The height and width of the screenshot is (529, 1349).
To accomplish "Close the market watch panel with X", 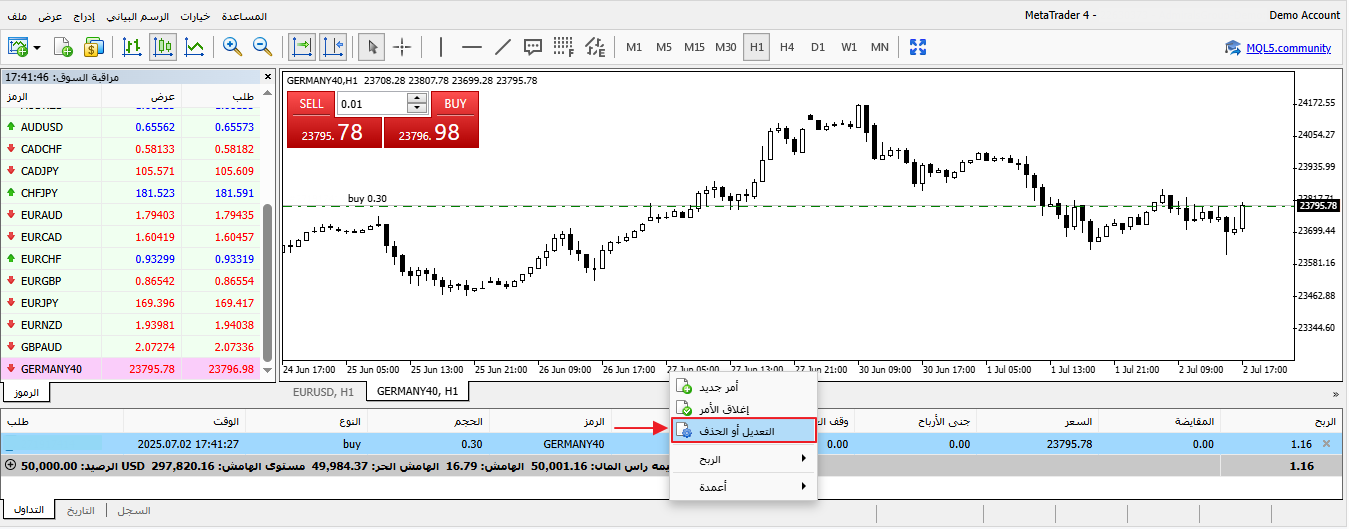I will tap(267, 76).
